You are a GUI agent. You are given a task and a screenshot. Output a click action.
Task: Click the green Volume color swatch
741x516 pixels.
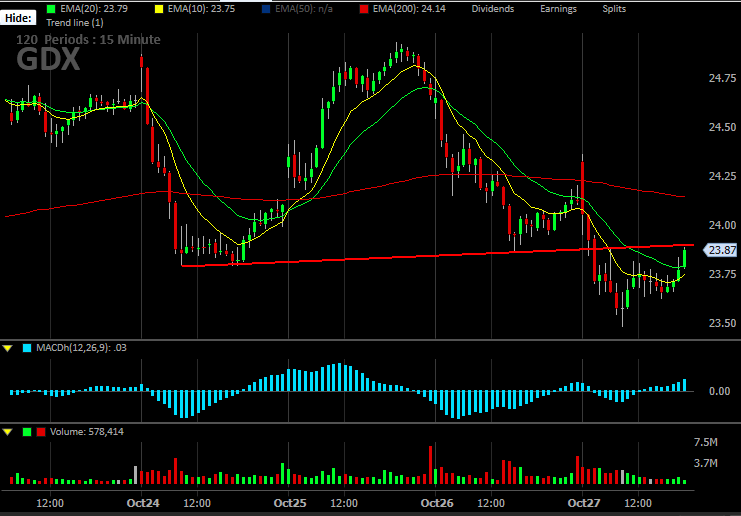click(x=27, y=432)
